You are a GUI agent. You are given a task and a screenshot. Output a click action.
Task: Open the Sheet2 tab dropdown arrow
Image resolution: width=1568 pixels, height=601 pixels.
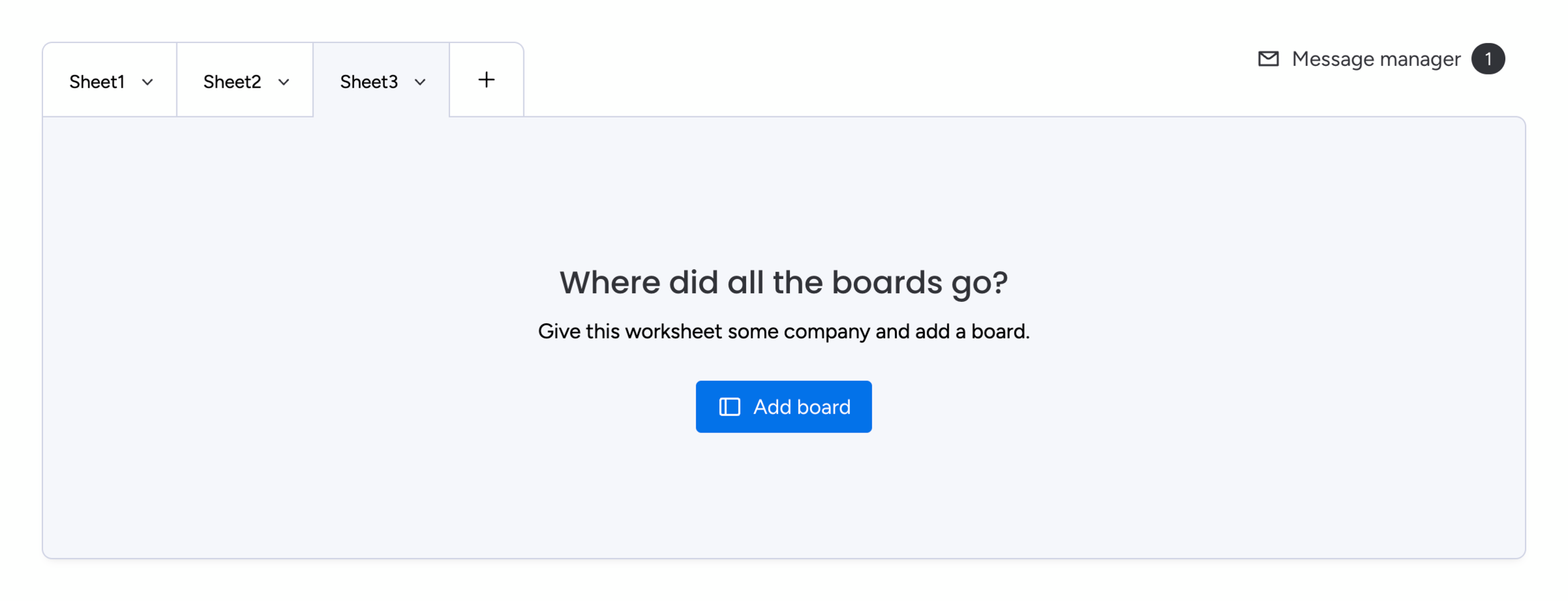284,82
